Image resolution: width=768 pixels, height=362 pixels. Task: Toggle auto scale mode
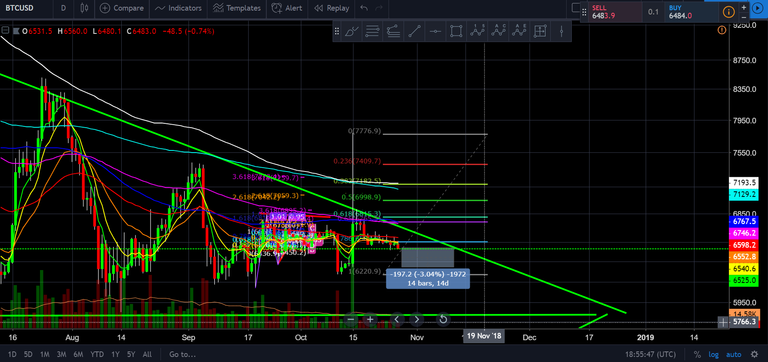pos(733,354)
